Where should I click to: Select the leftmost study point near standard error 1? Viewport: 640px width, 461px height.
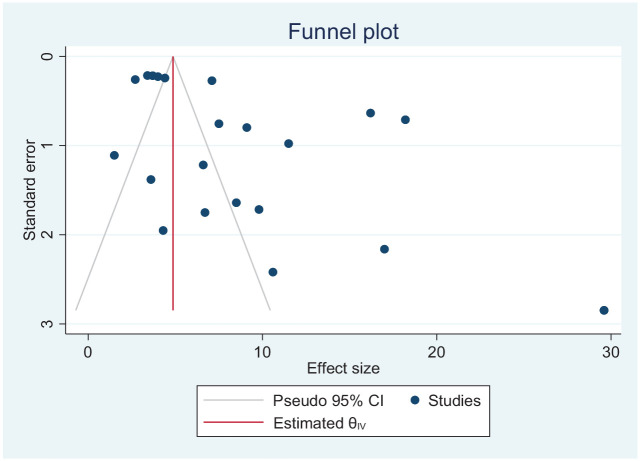(115, 155)
